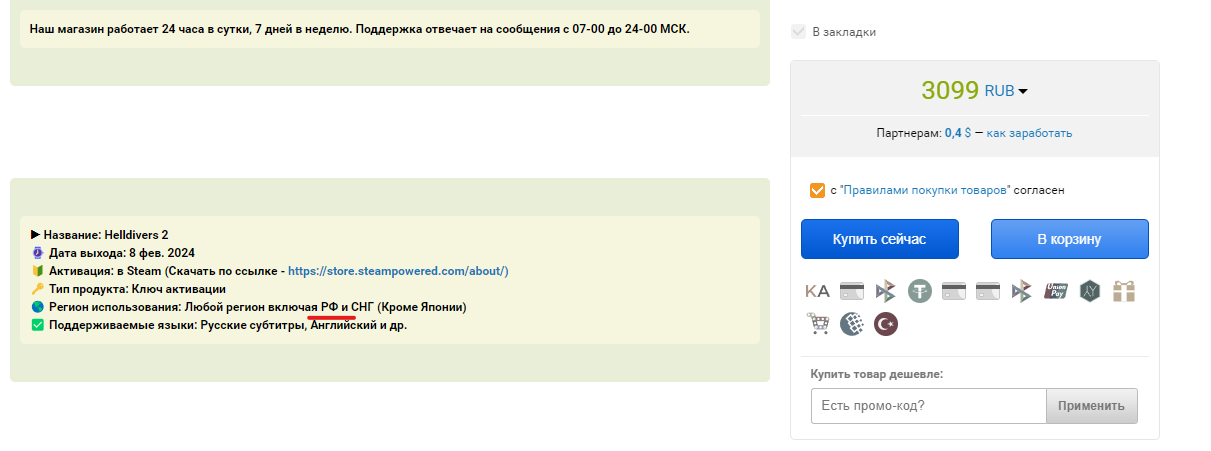Screen dimensions: 1211x451
Task: Select the Tether (USDT) payment icon
Action: click(920, 291)
